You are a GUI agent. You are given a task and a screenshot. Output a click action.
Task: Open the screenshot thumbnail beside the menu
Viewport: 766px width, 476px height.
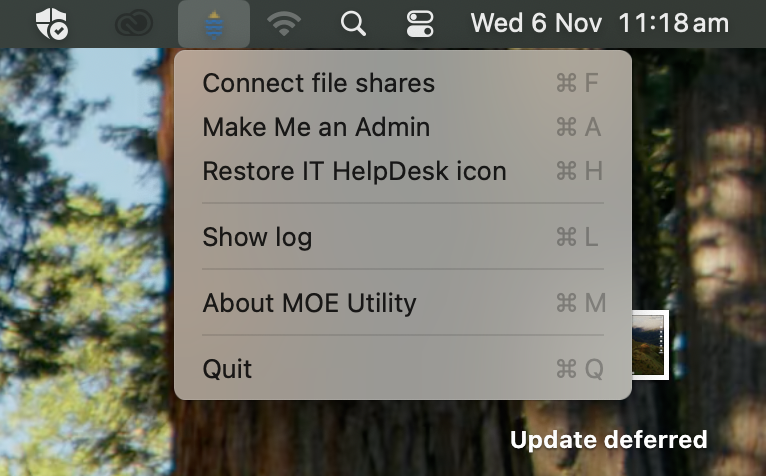click(649, 345)
